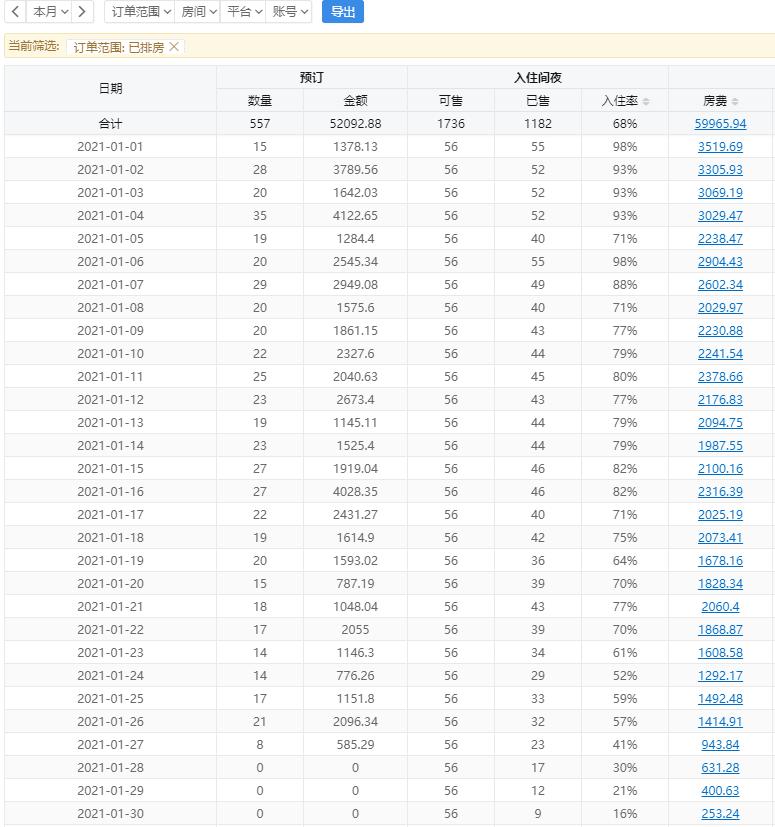
Task: Open room fee link 2904.43
Action: pyautogui.click(x=720, y=262)
